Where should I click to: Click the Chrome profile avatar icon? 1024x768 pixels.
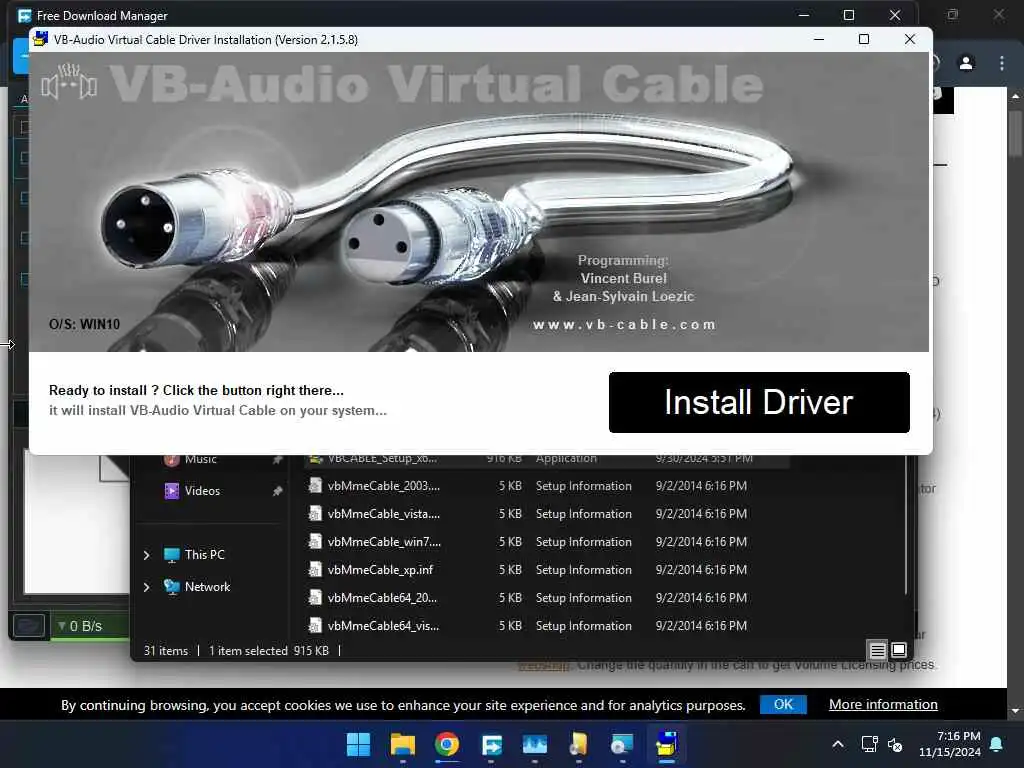coord(966,63)
